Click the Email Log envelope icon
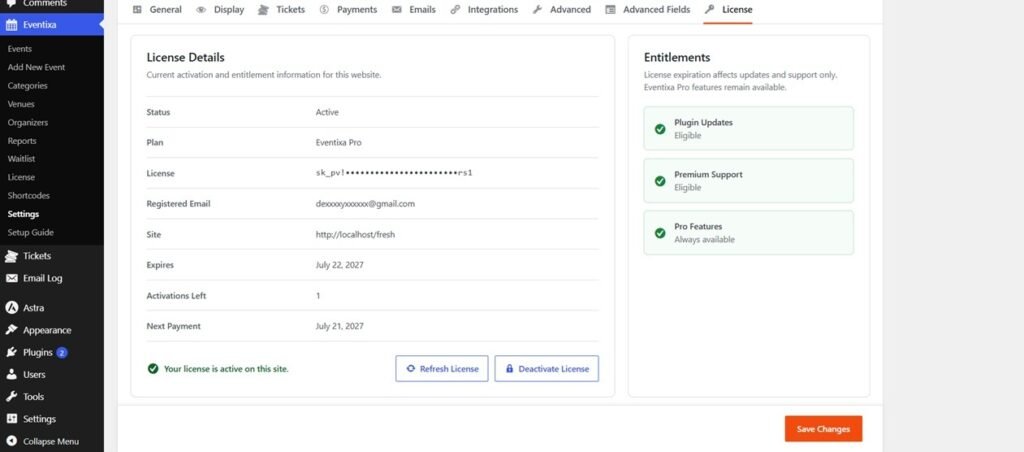Screen dimensions: 1024x452 click(x=11, y=278)
